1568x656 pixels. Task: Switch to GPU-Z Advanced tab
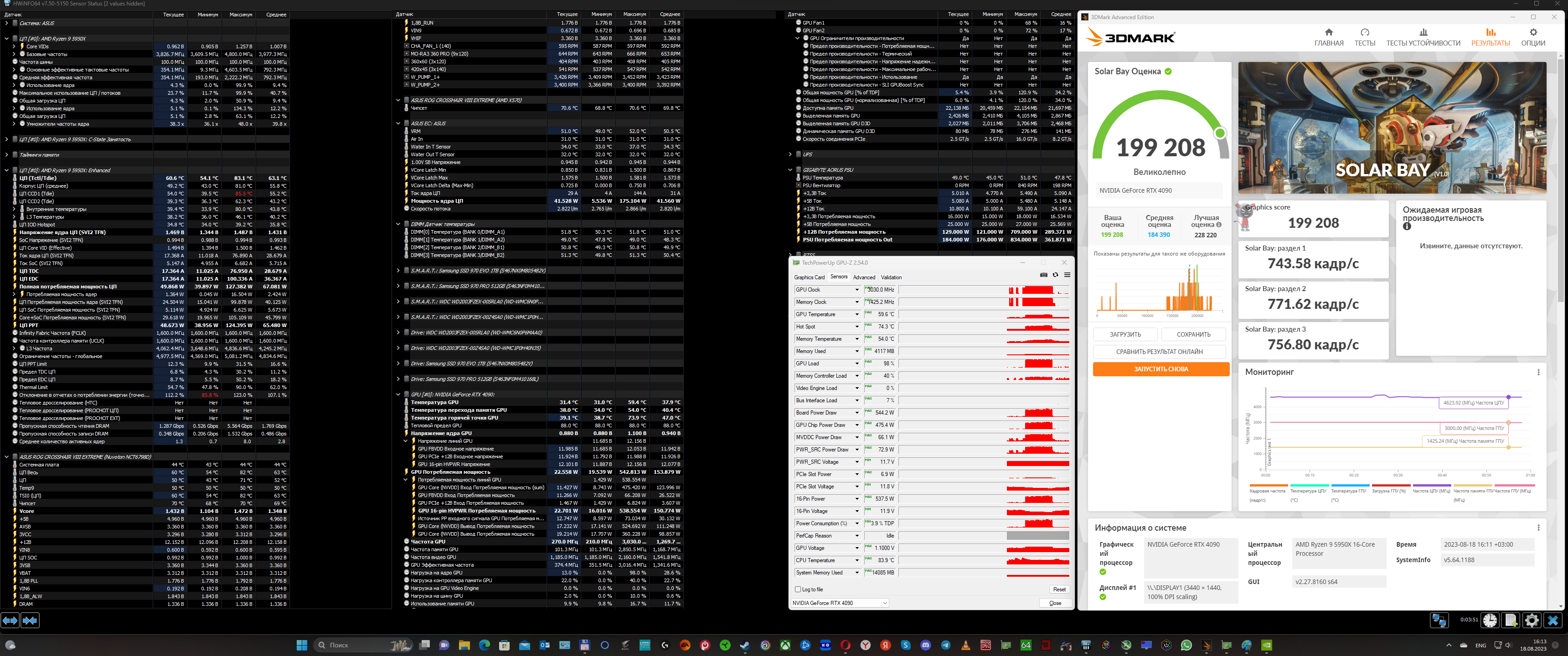tap(864, 277)
